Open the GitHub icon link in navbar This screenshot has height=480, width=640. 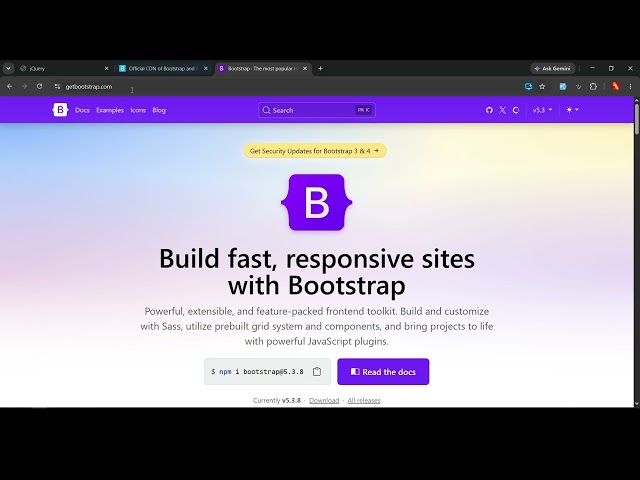(489, 110)
